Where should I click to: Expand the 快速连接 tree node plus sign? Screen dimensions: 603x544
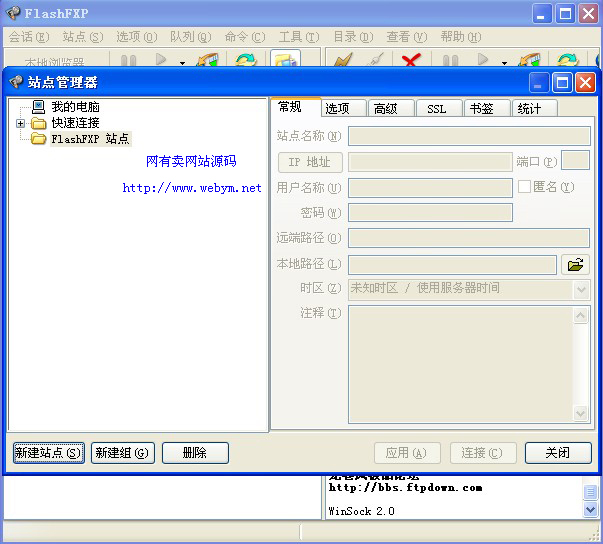click(x=20, y=123)
